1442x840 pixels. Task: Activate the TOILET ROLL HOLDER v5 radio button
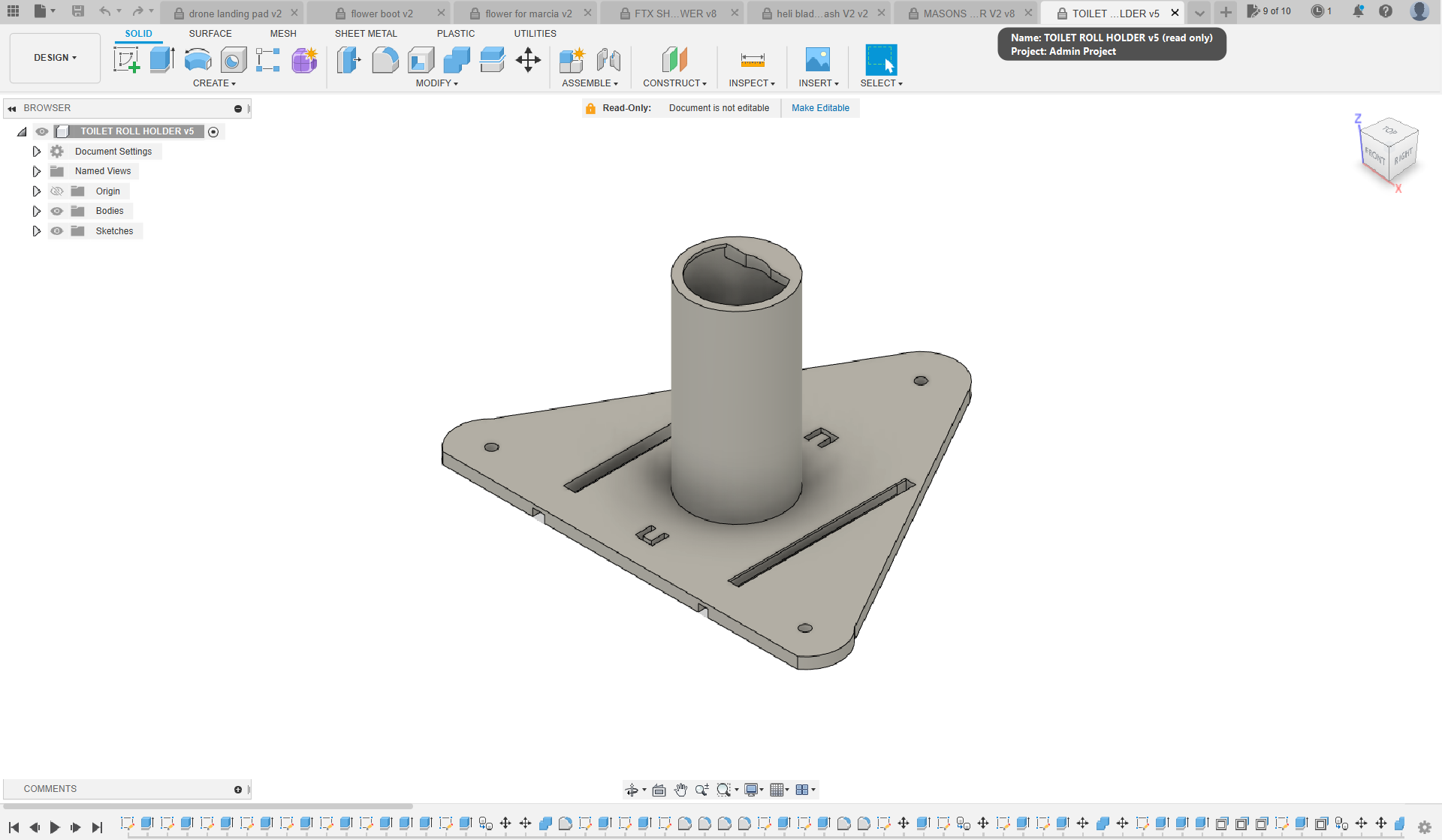pos(213,132)
